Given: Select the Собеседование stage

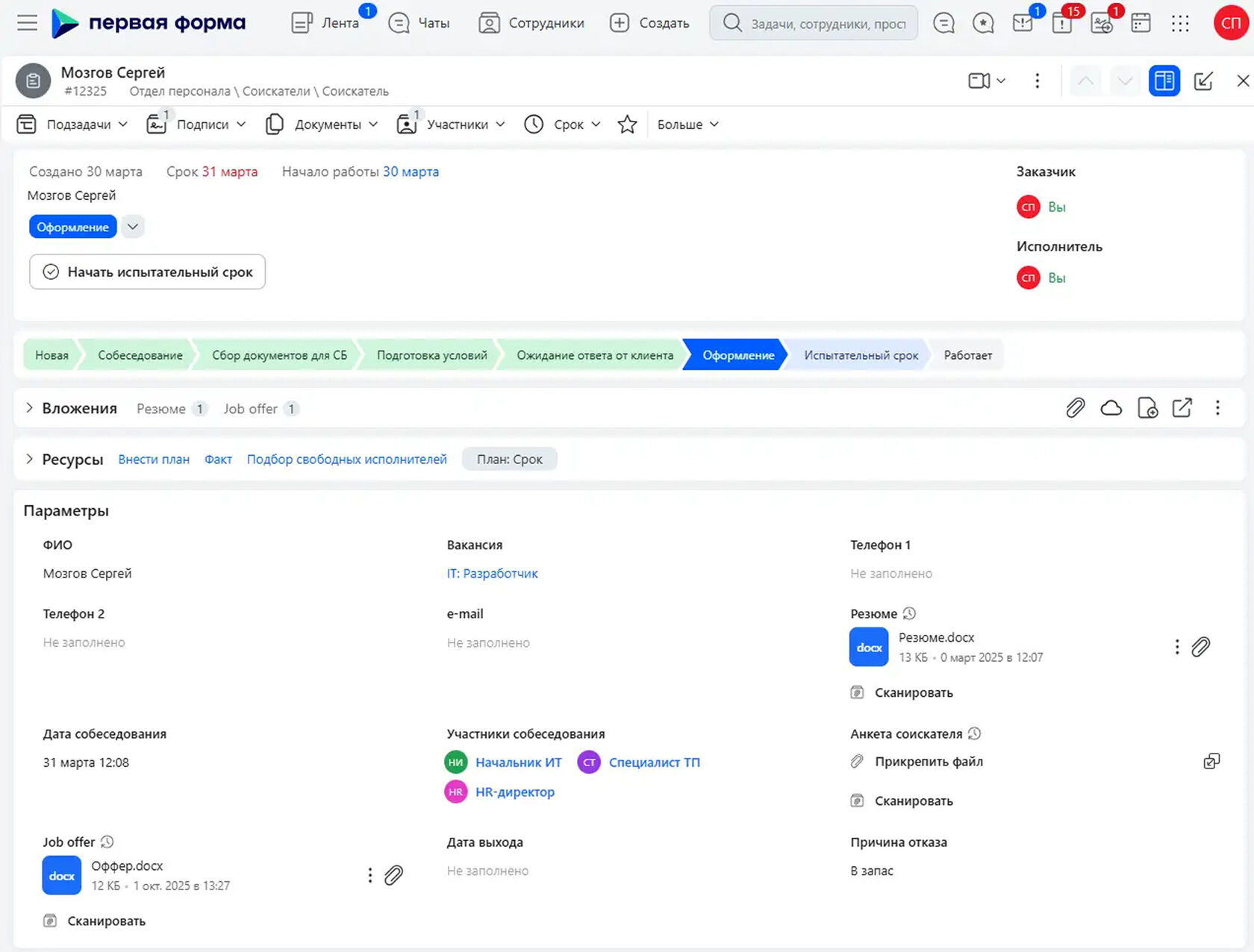Looking at the screenshot, I should click(x=140, y=355).
